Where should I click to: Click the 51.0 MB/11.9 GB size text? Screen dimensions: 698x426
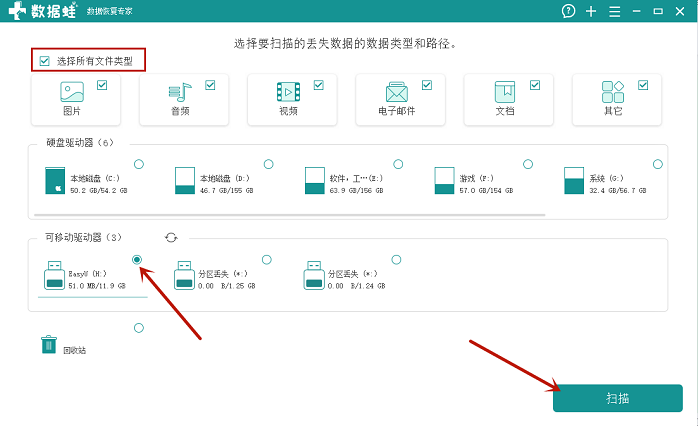[x=97, y=286]
